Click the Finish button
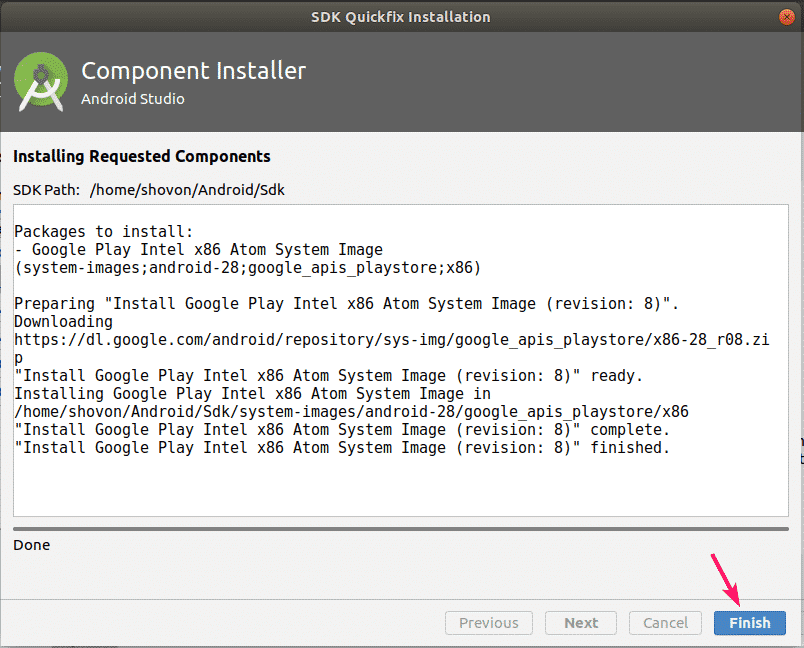Screen dimensions: 804x648 coord(750,623)
